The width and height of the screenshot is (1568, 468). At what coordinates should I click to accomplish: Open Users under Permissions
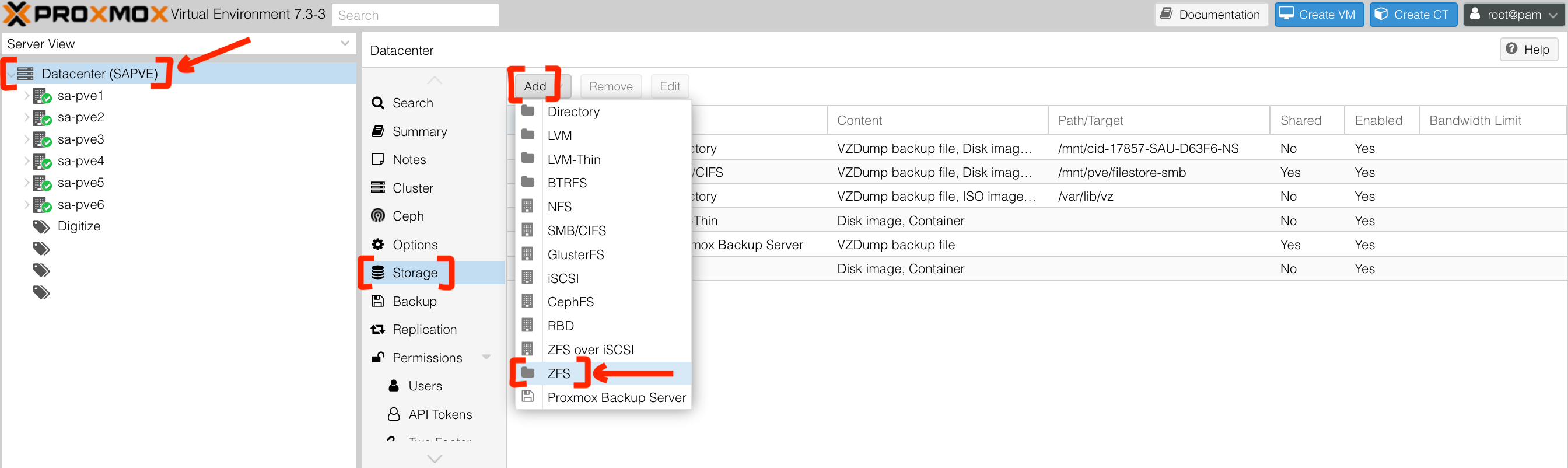394,385
